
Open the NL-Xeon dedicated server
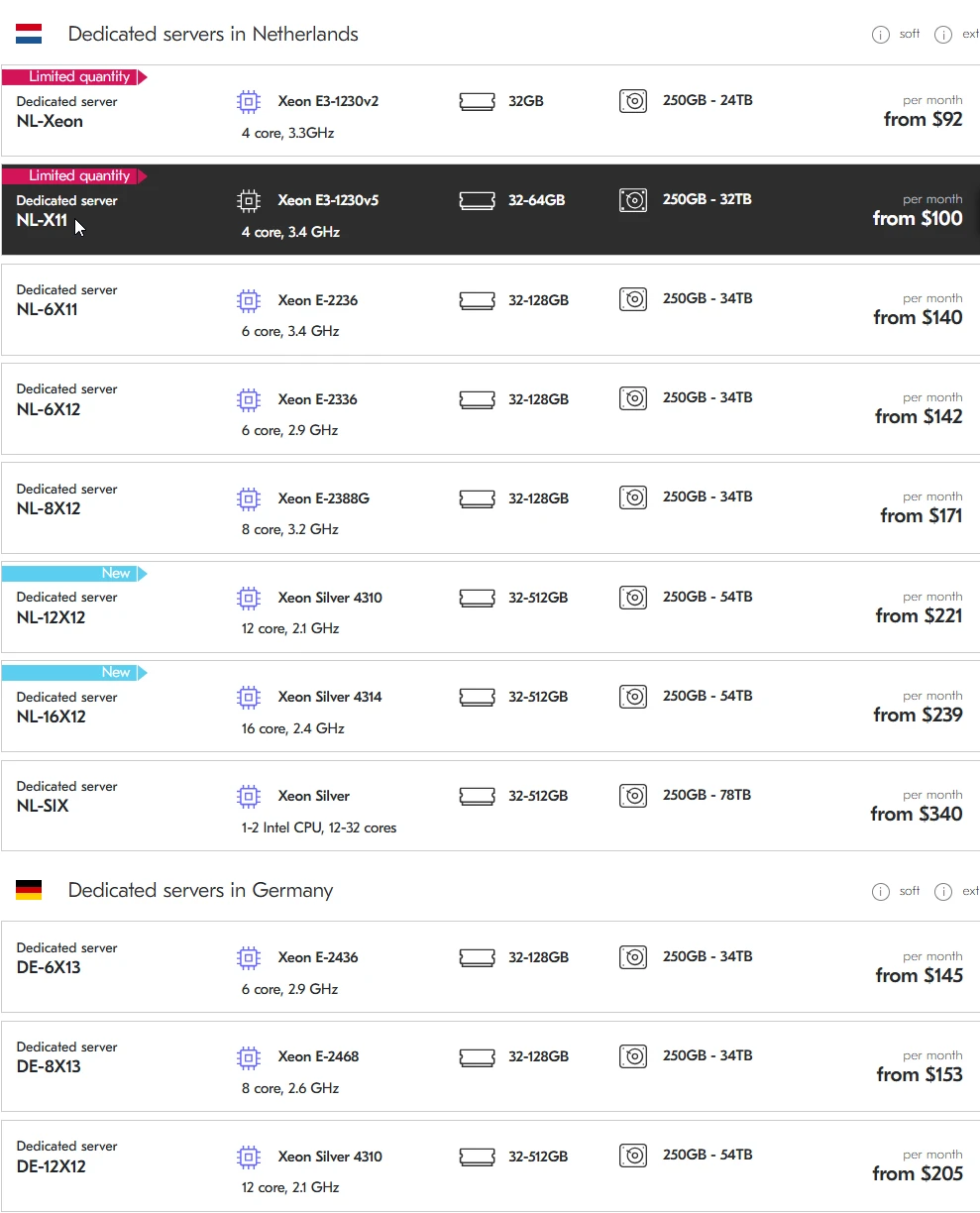[50, 121]
